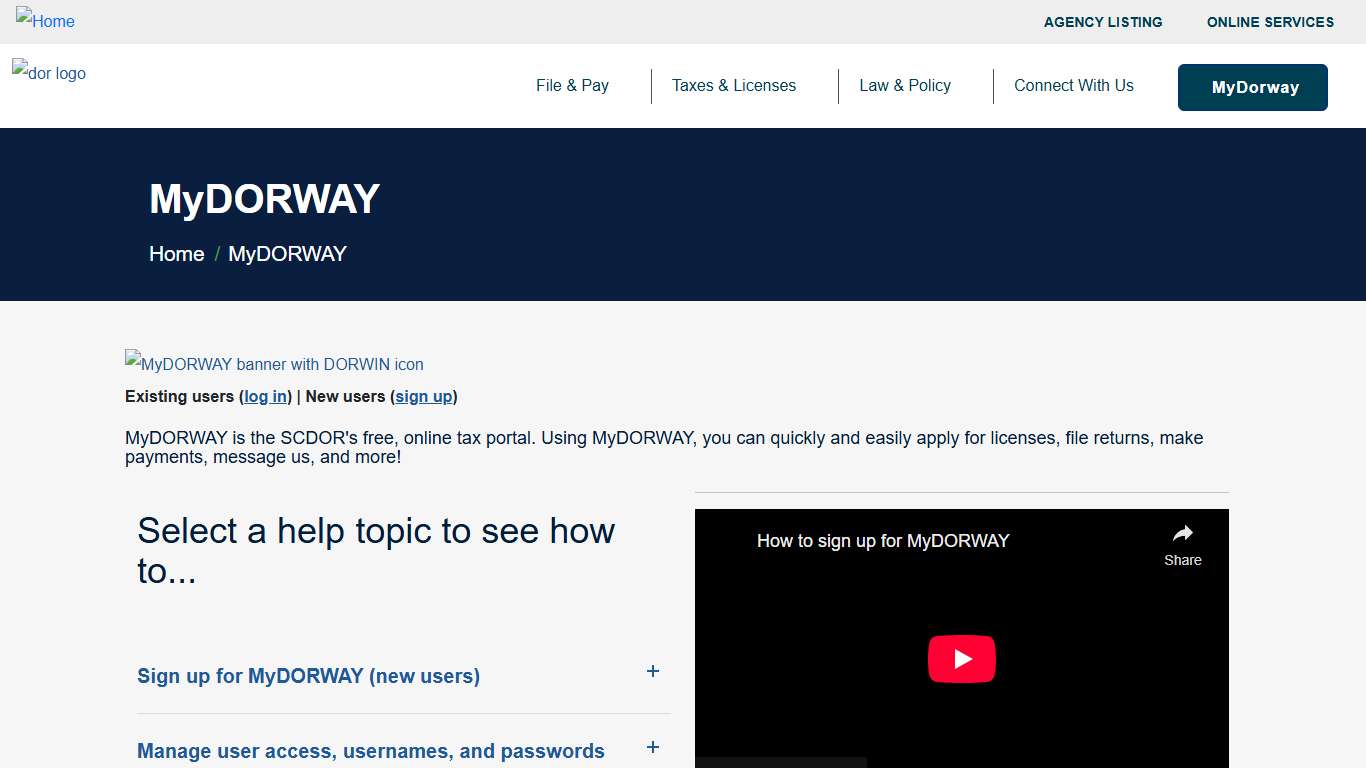Expand the plus icon beside Manage user access
Image resolution: width=1366 pixels, height=768 pixels.
pos(653,747)
